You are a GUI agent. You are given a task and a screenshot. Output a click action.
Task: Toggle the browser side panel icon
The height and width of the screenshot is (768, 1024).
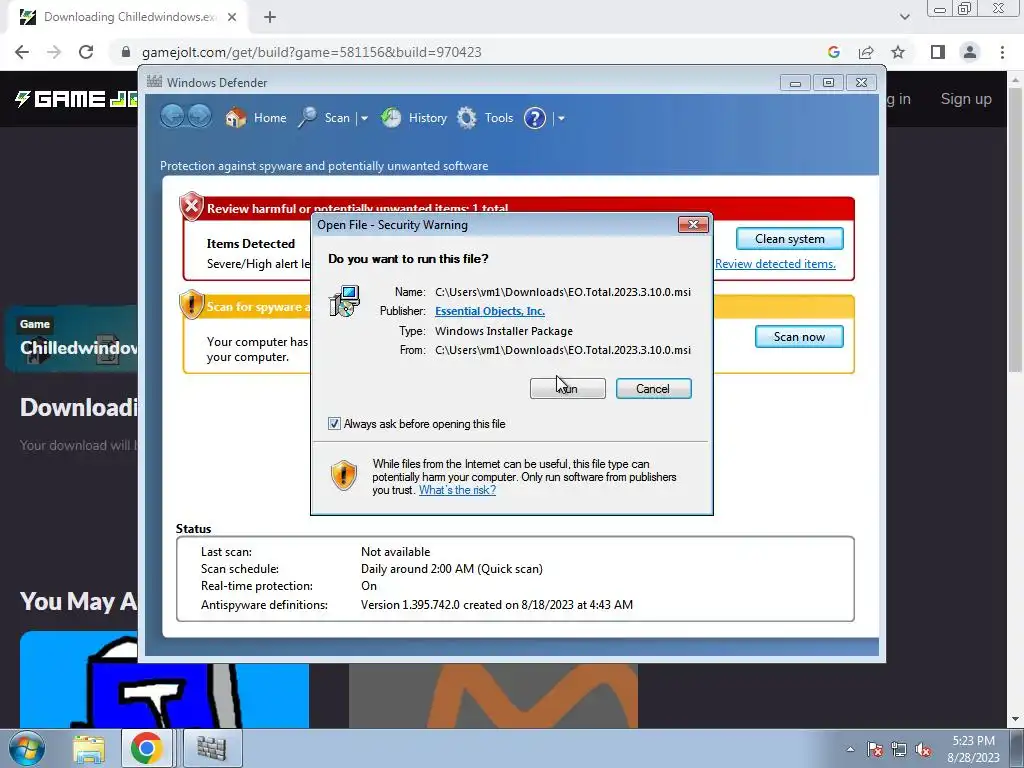[938, 52]
